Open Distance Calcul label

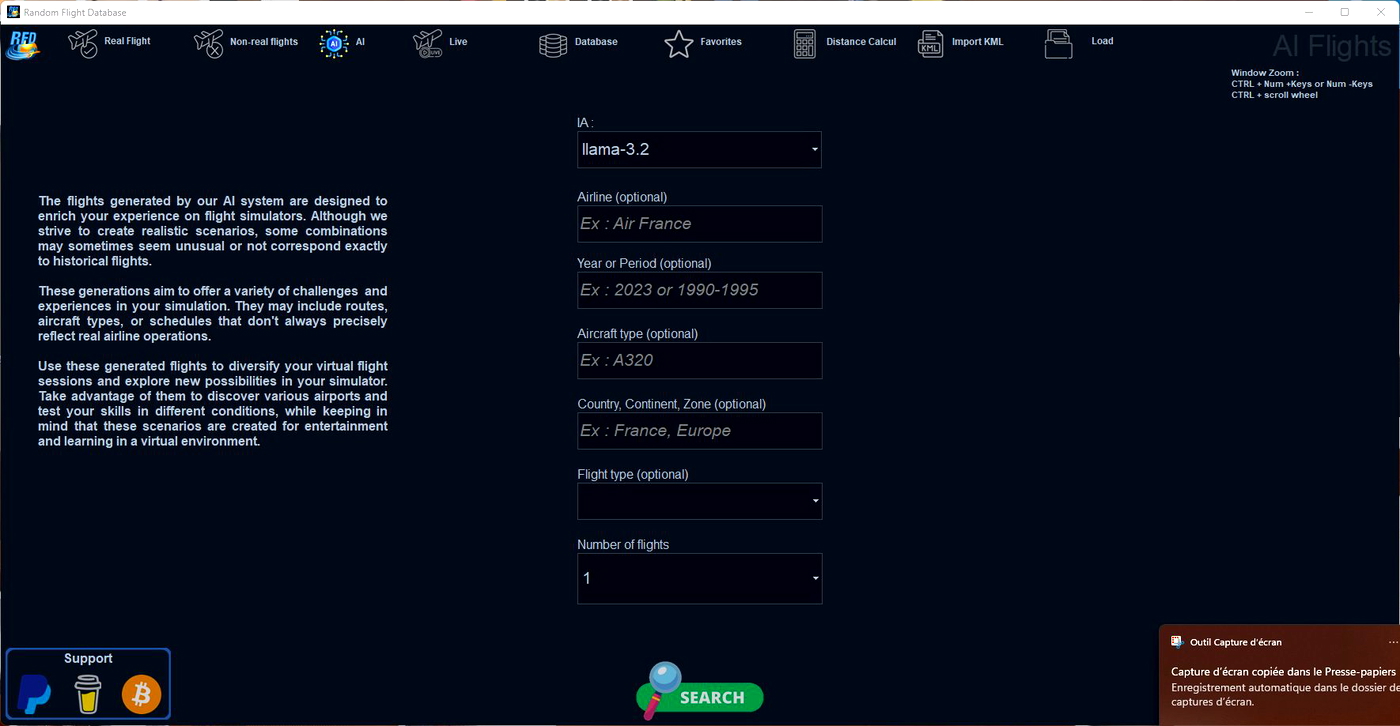pyautogui.click(x=861, y=42)
